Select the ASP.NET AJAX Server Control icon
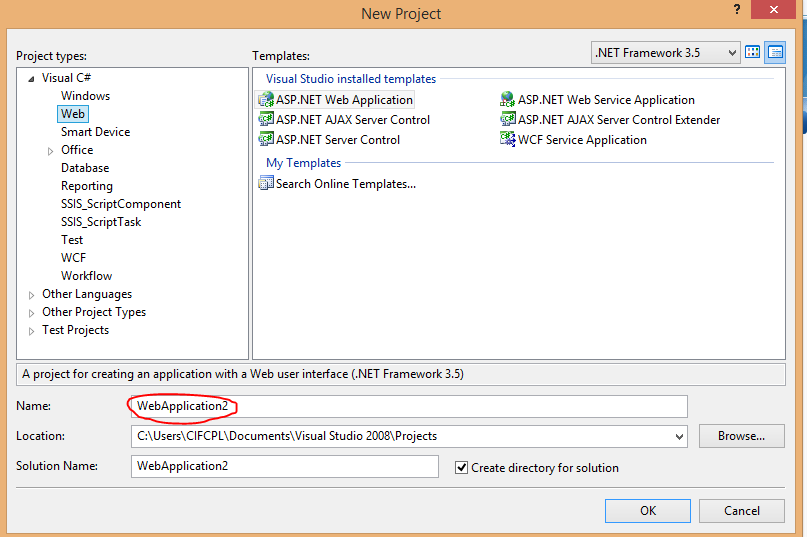The image size is (807, 537). (x=266, y=120)
